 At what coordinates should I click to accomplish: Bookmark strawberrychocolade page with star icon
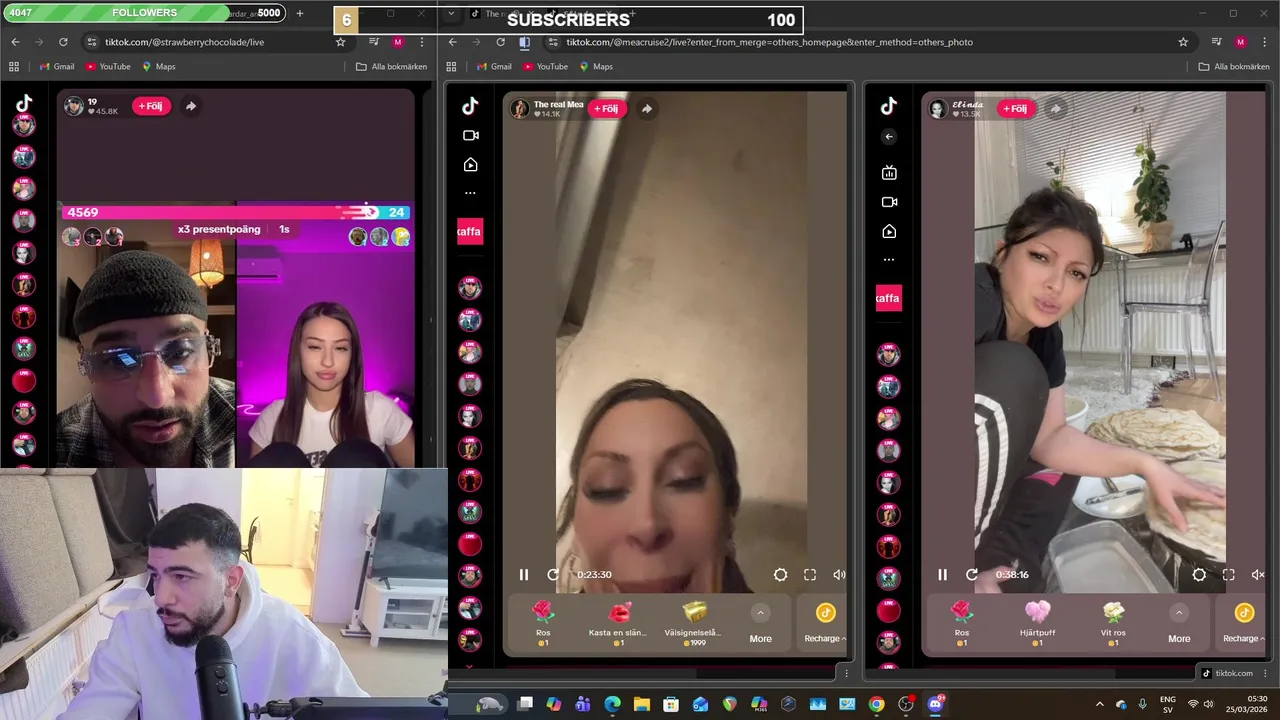click(340, 42)
